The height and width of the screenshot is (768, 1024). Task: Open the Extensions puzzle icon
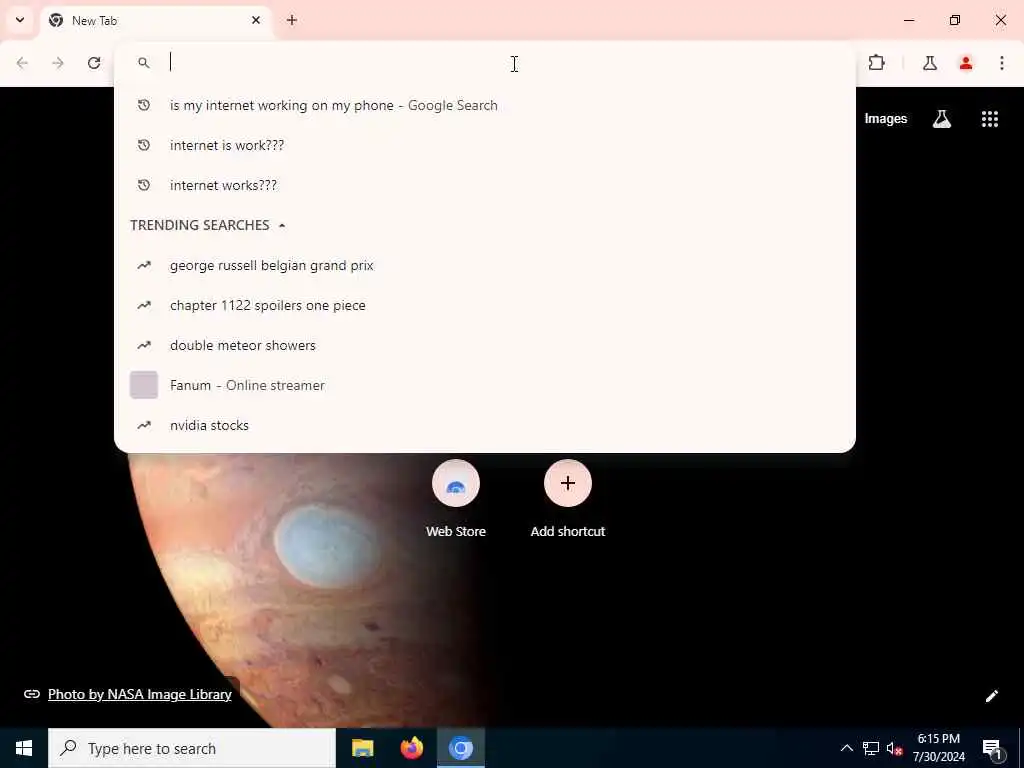point(876,63)
